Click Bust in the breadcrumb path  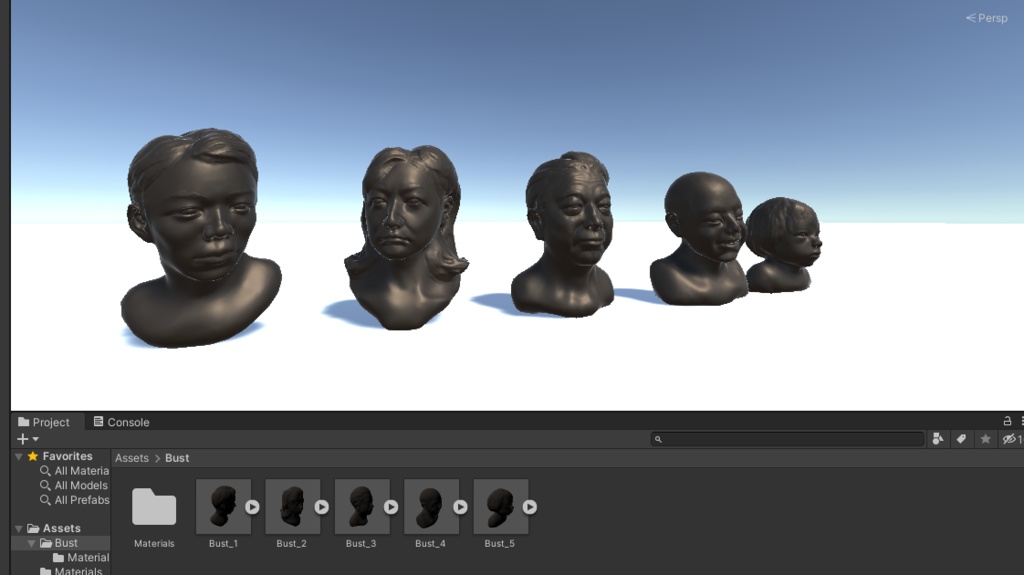(177, 458)
